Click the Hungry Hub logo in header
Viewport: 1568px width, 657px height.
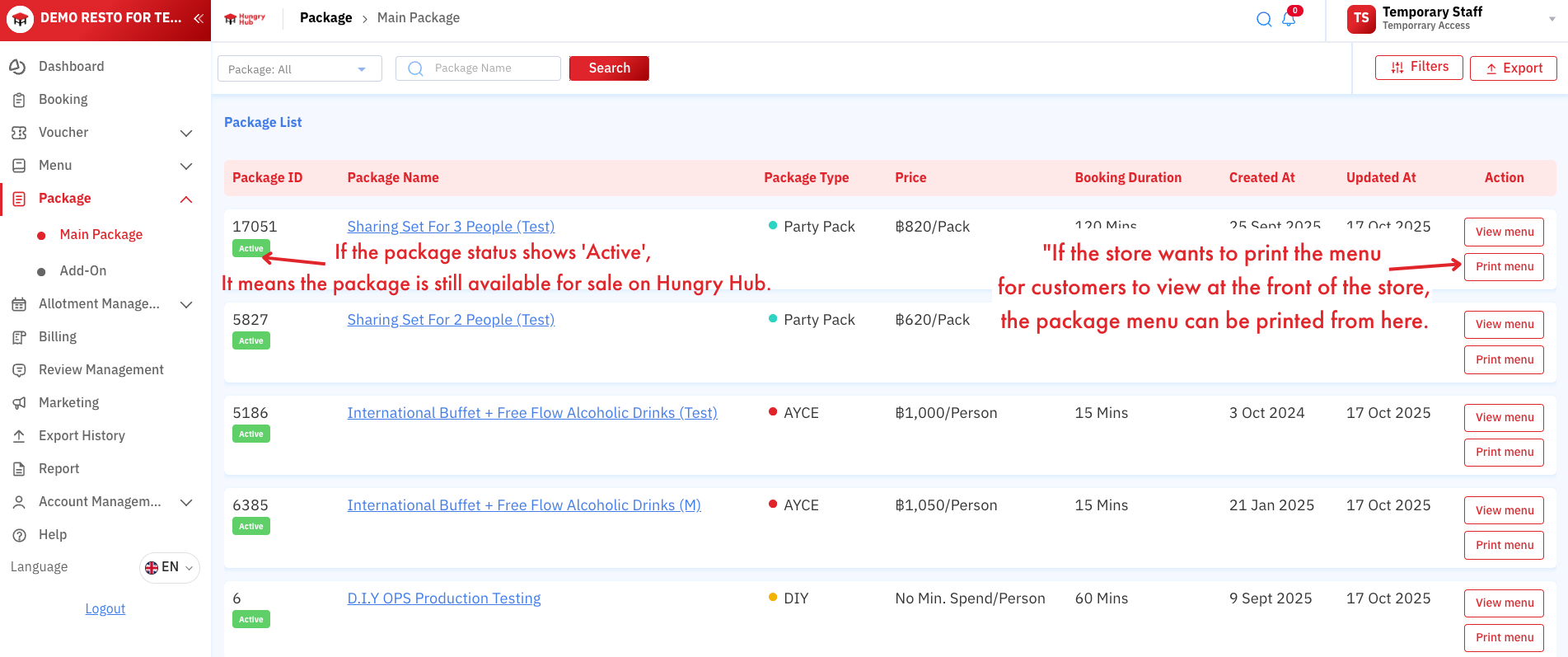coord(245,18)
